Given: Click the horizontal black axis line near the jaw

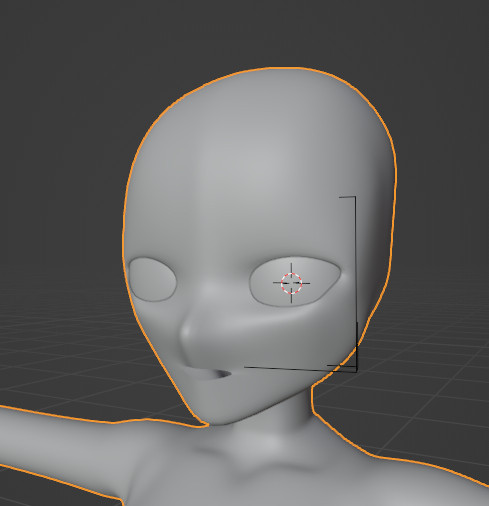Looking at the screenshot, I should click(300, 369).
